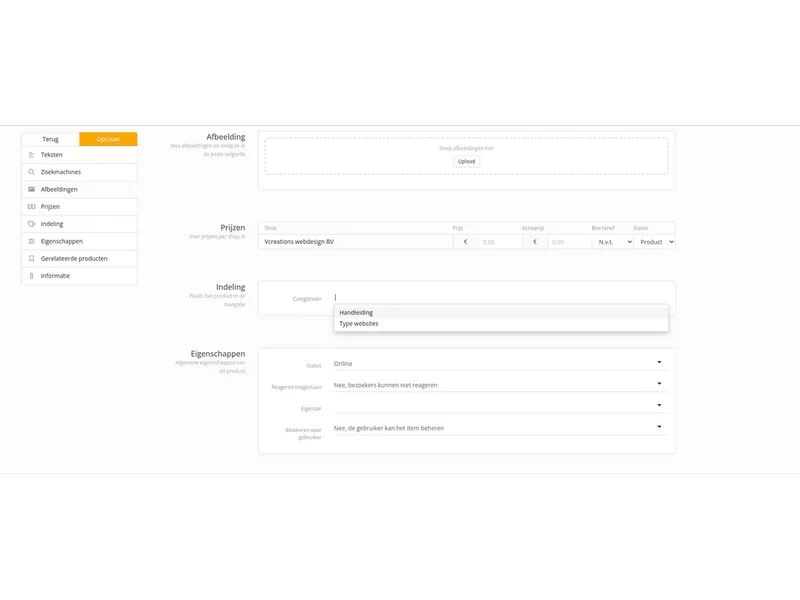Click the Prijzen money icon
The height and width of the screenshot is (600, 800).
pyautogui.click(x=31, y=207)
